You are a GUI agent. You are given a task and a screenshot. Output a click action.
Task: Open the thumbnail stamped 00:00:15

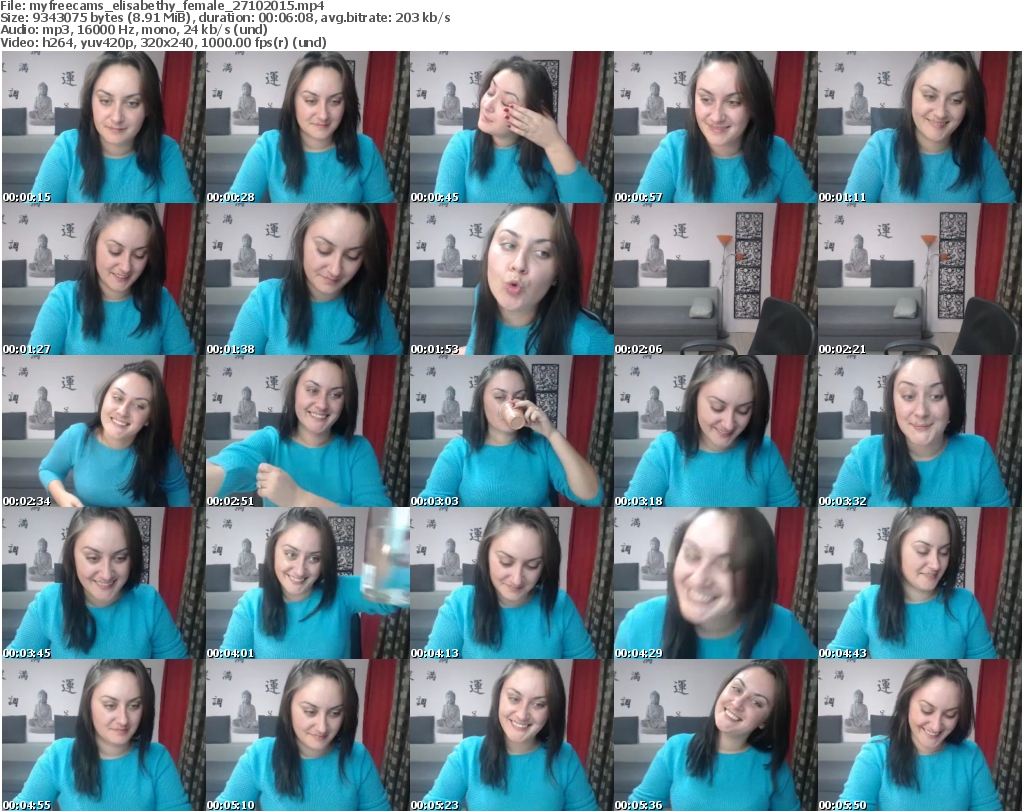pos(103,127)
